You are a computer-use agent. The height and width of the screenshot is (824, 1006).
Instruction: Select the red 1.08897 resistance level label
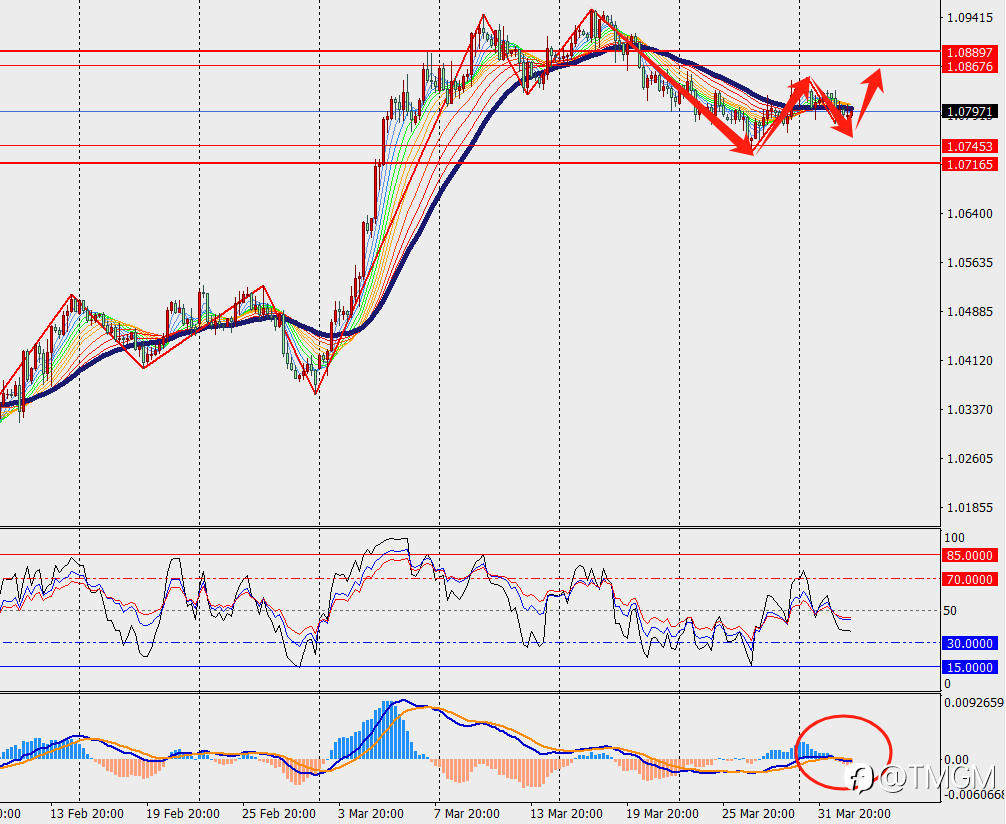coord(969,53)
